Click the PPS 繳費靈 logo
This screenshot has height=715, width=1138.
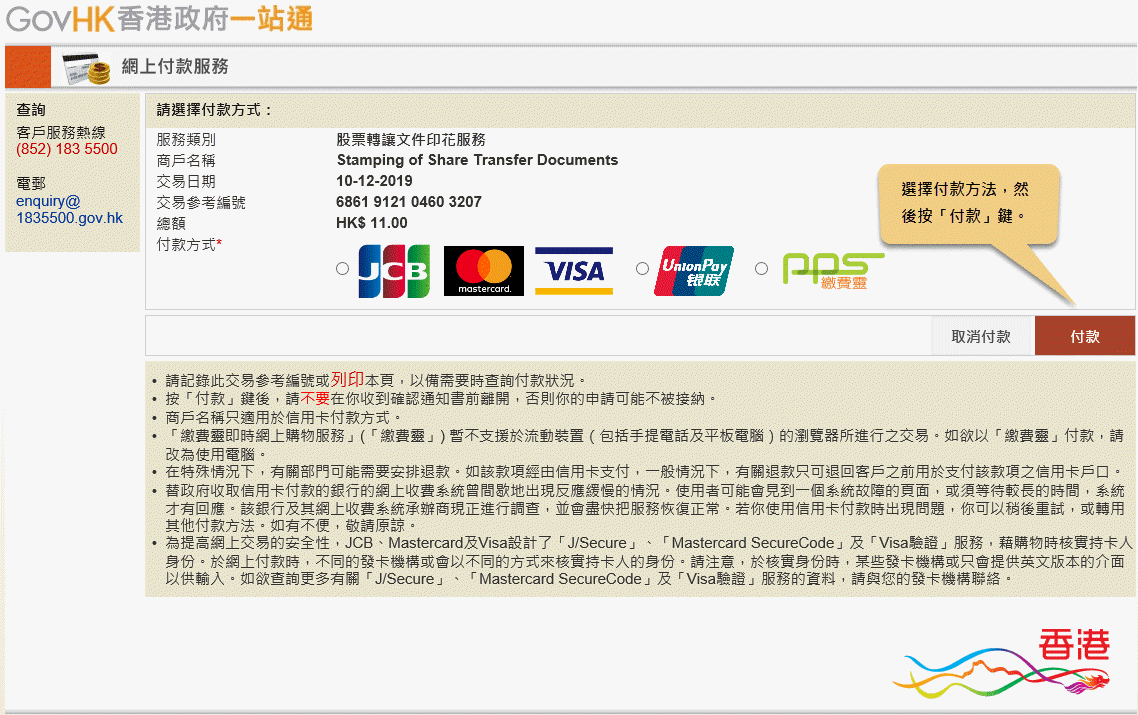pyautogui.click(x=833, y=271)
